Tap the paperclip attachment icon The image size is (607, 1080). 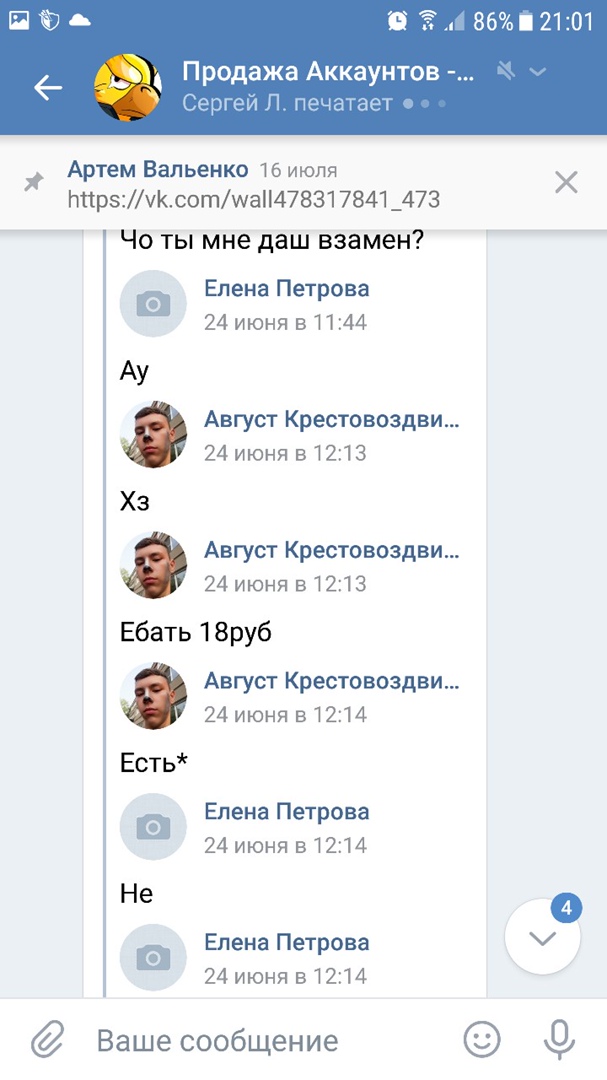click(47, 1040)
